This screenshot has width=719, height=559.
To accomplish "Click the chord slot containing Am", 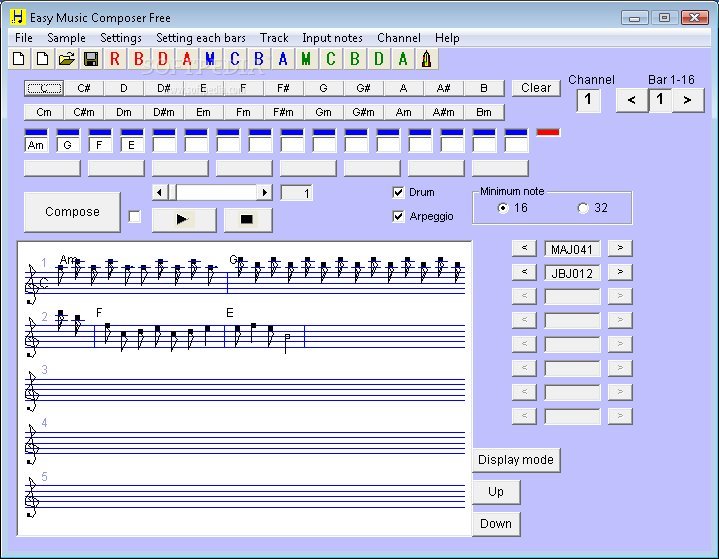I will (36, 145).
